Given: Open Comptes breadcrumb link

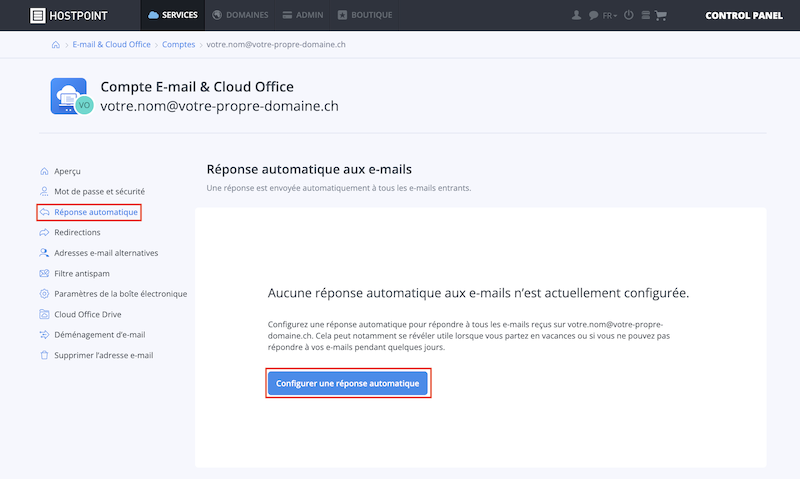Looking at the screenshot, I should (179, 44).
